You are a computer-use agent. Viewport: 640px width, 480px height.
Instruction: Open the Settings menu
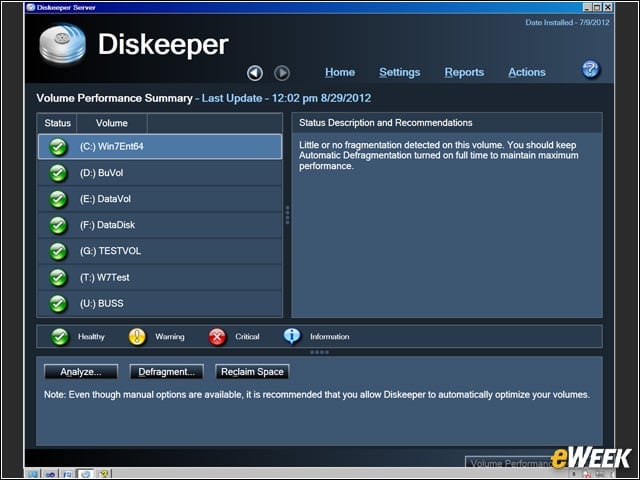[400, 72]
